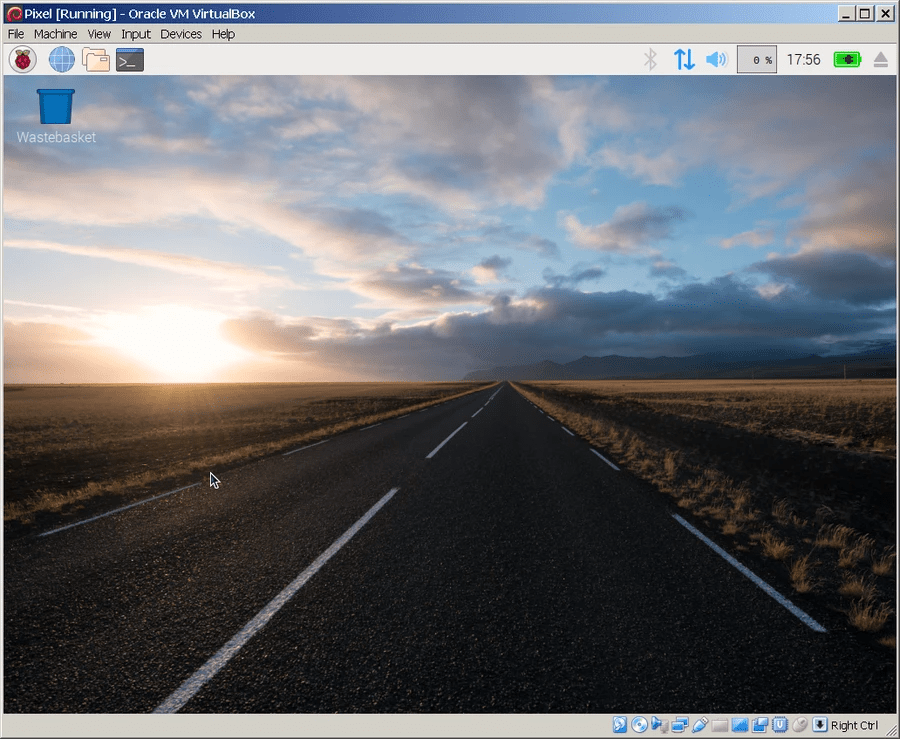This screenshot has height=739, width=900.
Task: Click the CPU usage monitor showing 0%
Action: click(757, 59)
